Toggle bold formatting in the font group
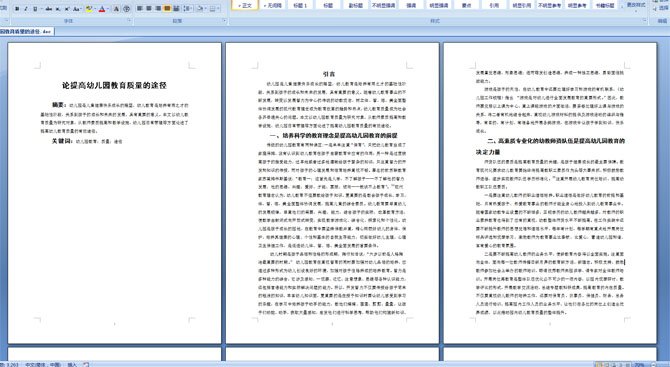This screenshot has width=670, height=367. [x=17, y=9]
